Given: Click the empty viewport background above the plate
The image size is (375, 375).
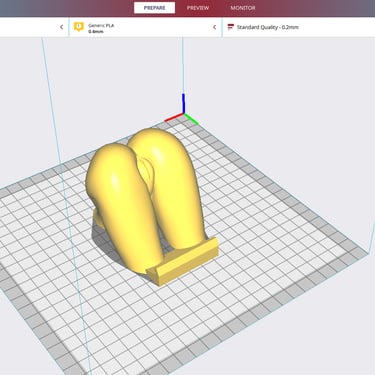Looking at the screenshot, I should (x=283, y=83).
